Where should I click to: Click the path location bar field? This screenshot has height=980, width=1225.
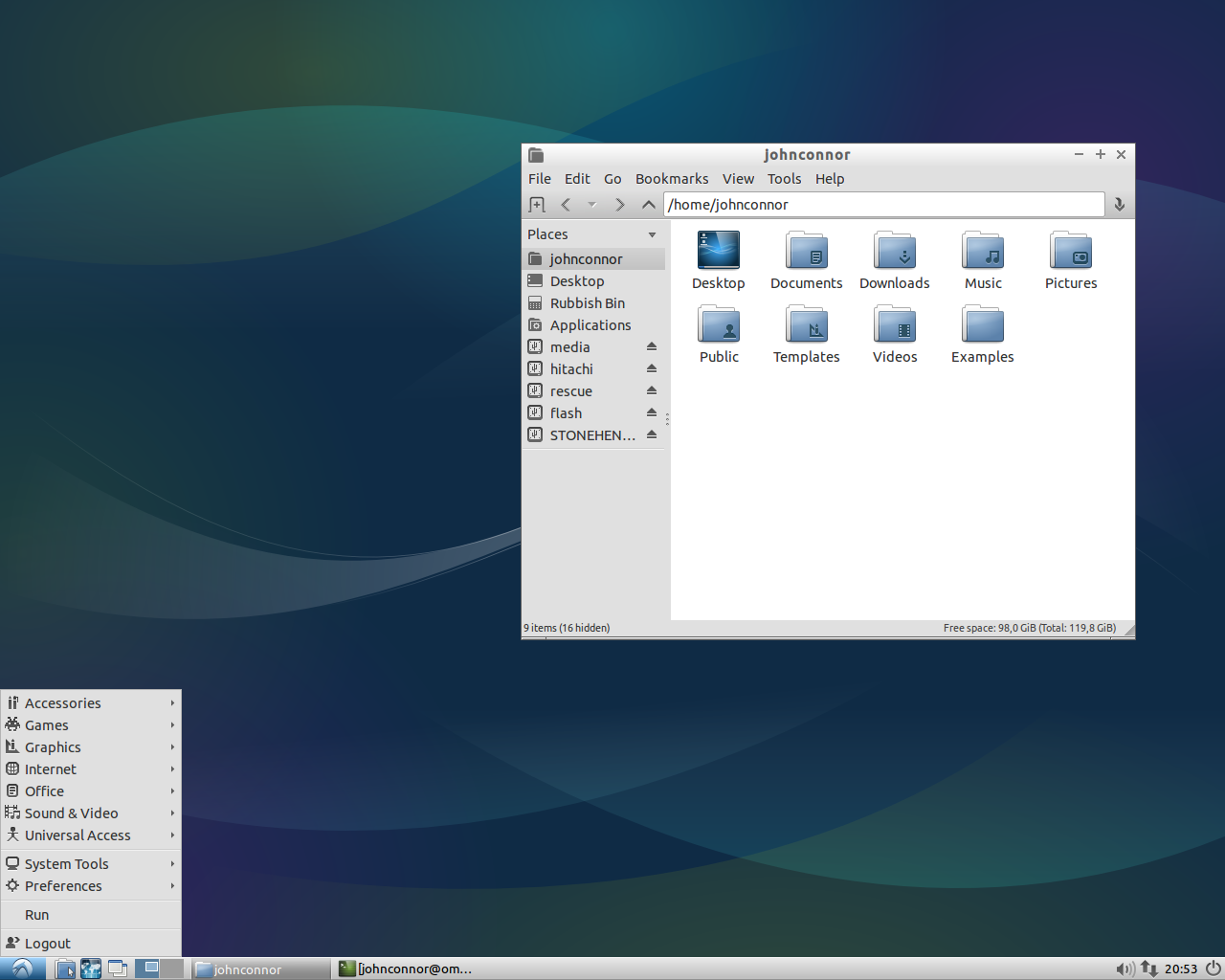[x=882, y=205]
